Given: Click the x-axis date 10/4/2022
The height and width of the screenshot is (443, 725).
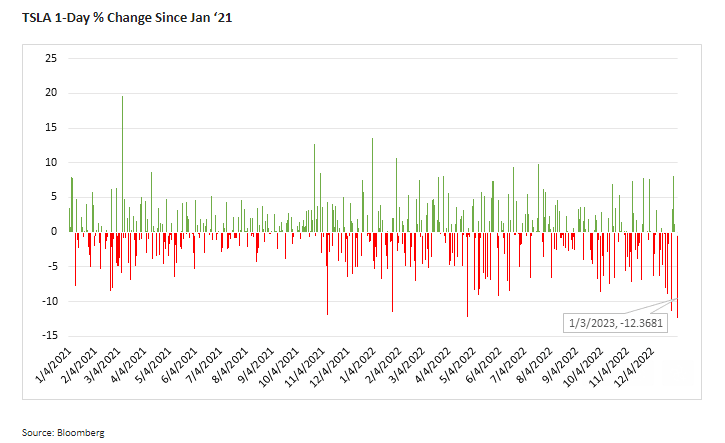Looking at the screenshot, I should pos(583,367).
